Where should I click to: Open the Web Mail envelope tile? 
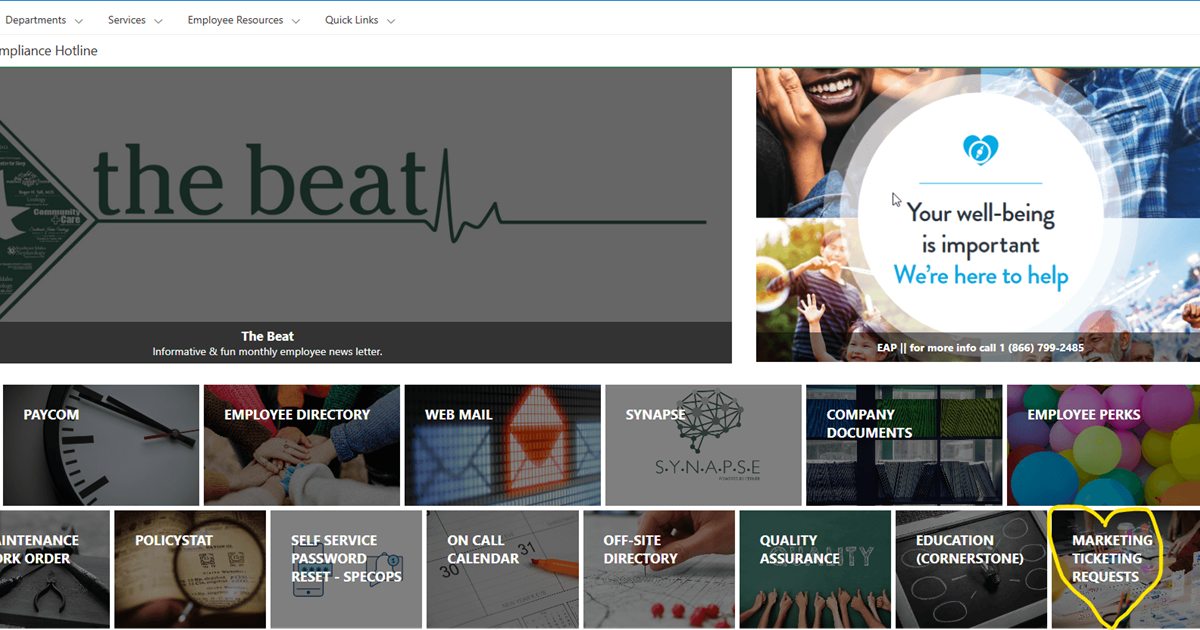[503, 445]
